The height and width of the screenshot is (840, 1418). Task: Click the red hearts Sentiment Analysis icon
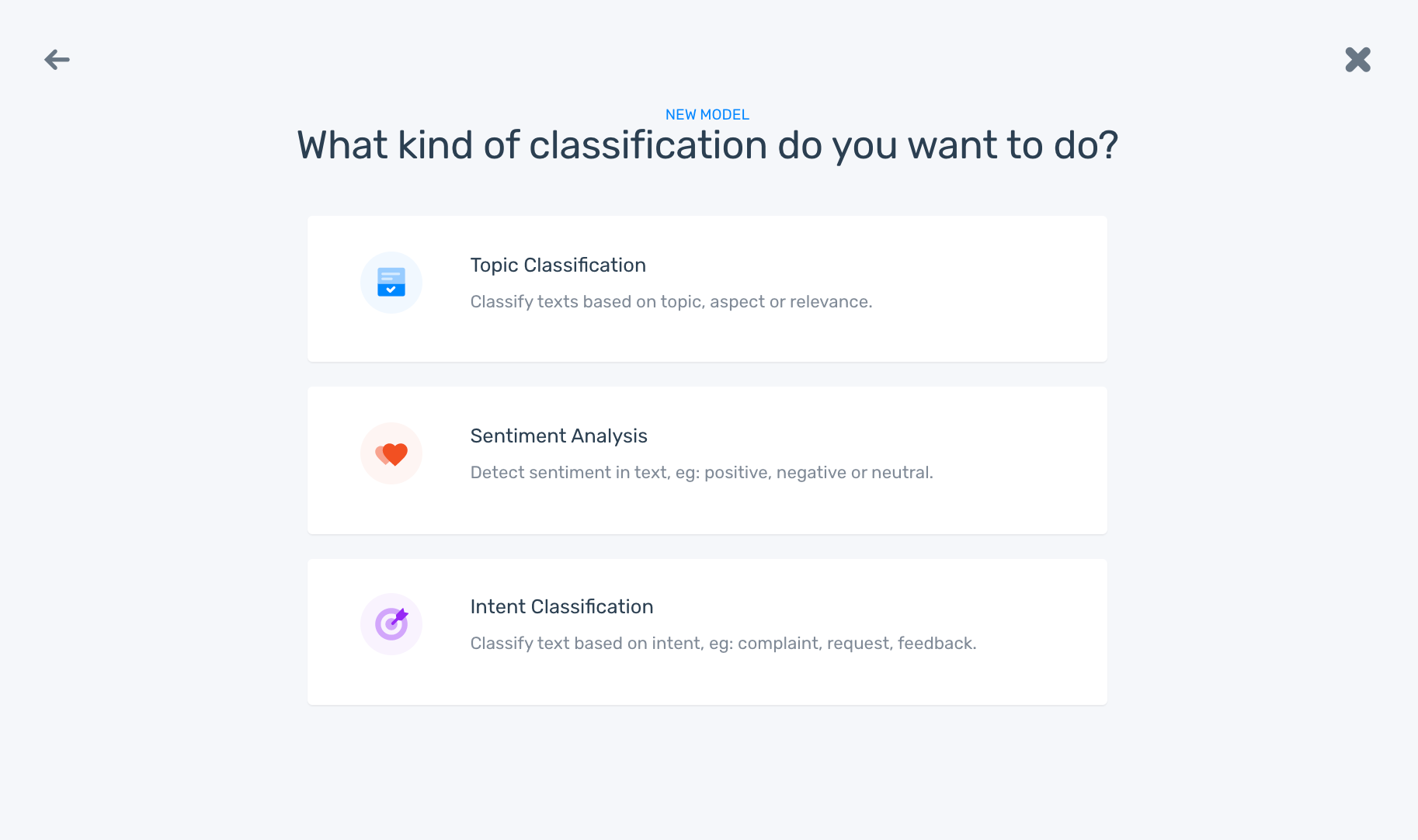tap(391, 453)
